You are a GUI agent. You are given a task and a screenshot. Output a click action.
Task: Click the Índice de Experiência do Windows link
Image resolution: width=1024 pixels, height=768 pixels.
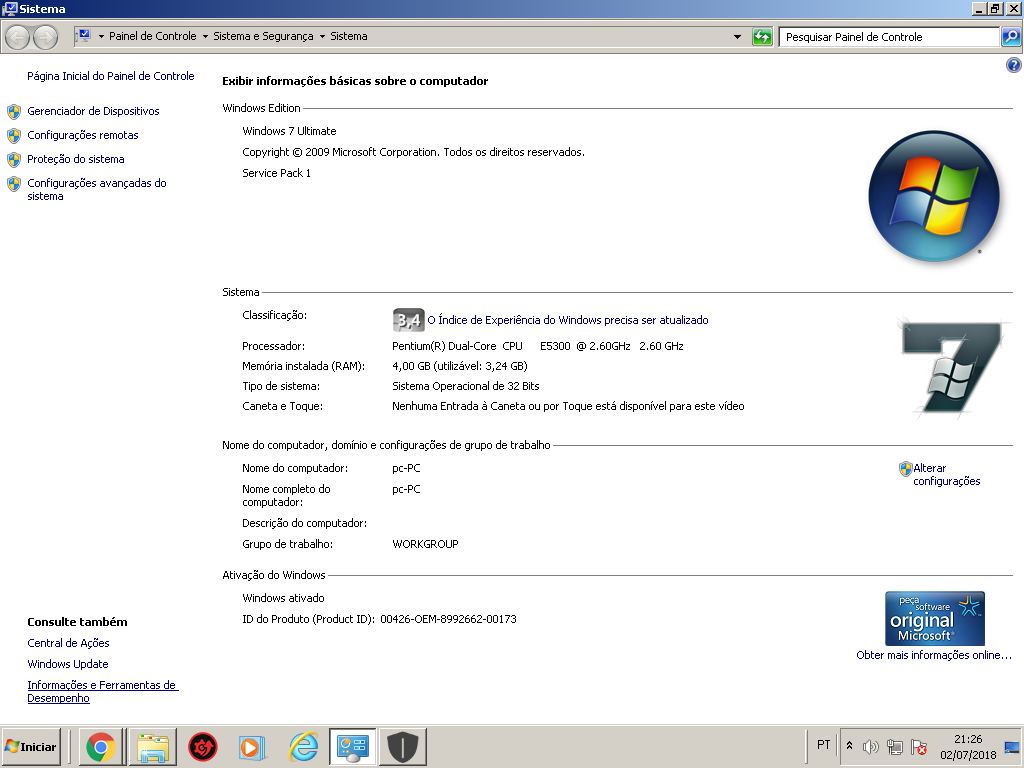pyautogui.click(x=568, y=321)
